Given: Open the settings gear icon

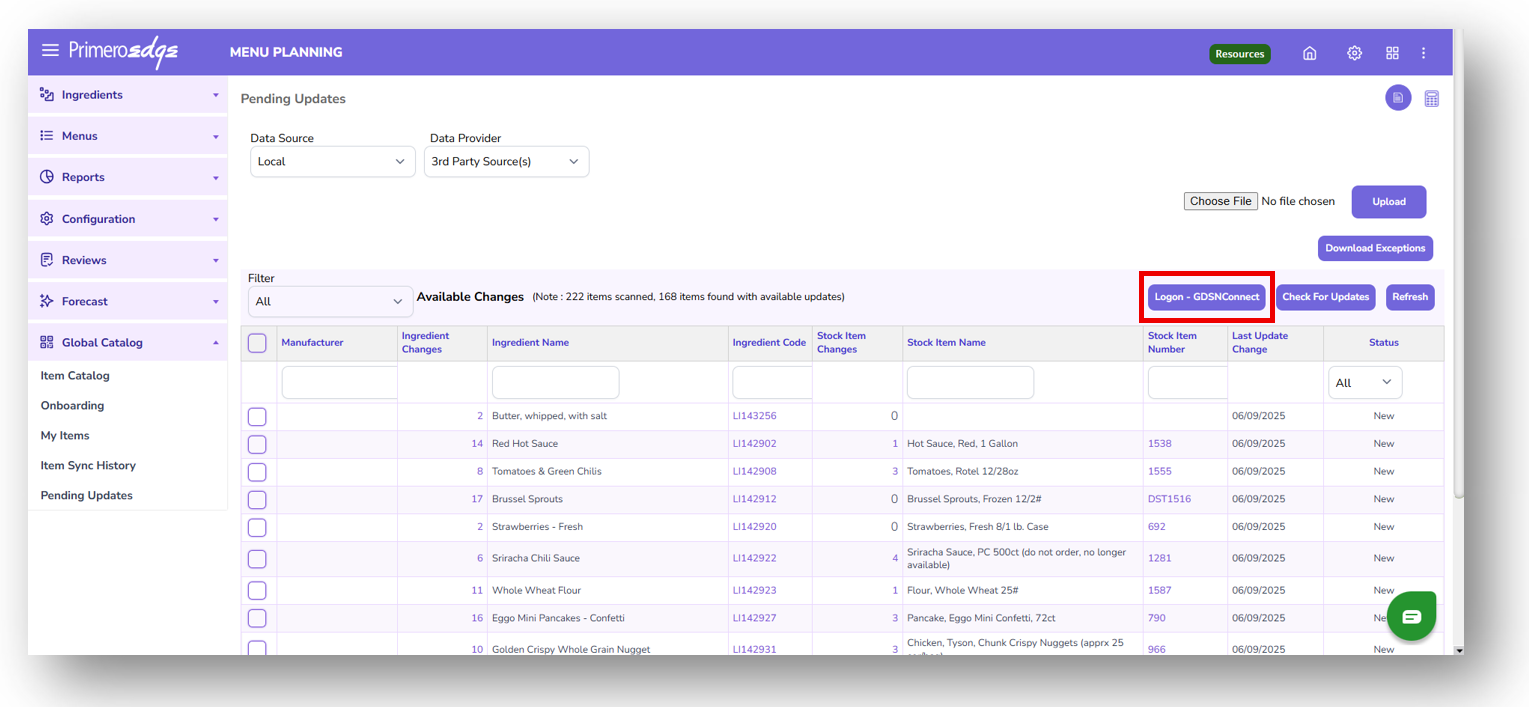Looking at the screenshot, I should pyautogui.click(x=1354, y=52).
